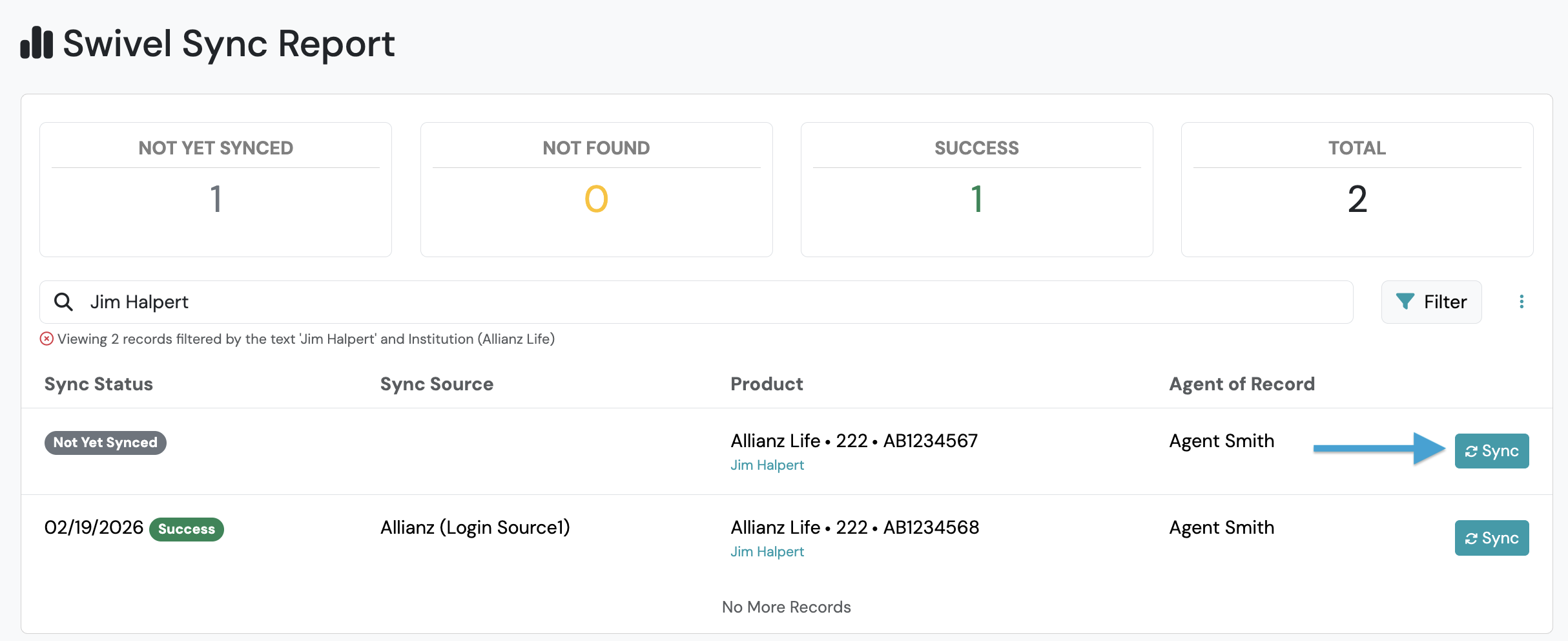Click the Agent of Record column header
Screen dimensions: 1568x641
(1242, 384)
